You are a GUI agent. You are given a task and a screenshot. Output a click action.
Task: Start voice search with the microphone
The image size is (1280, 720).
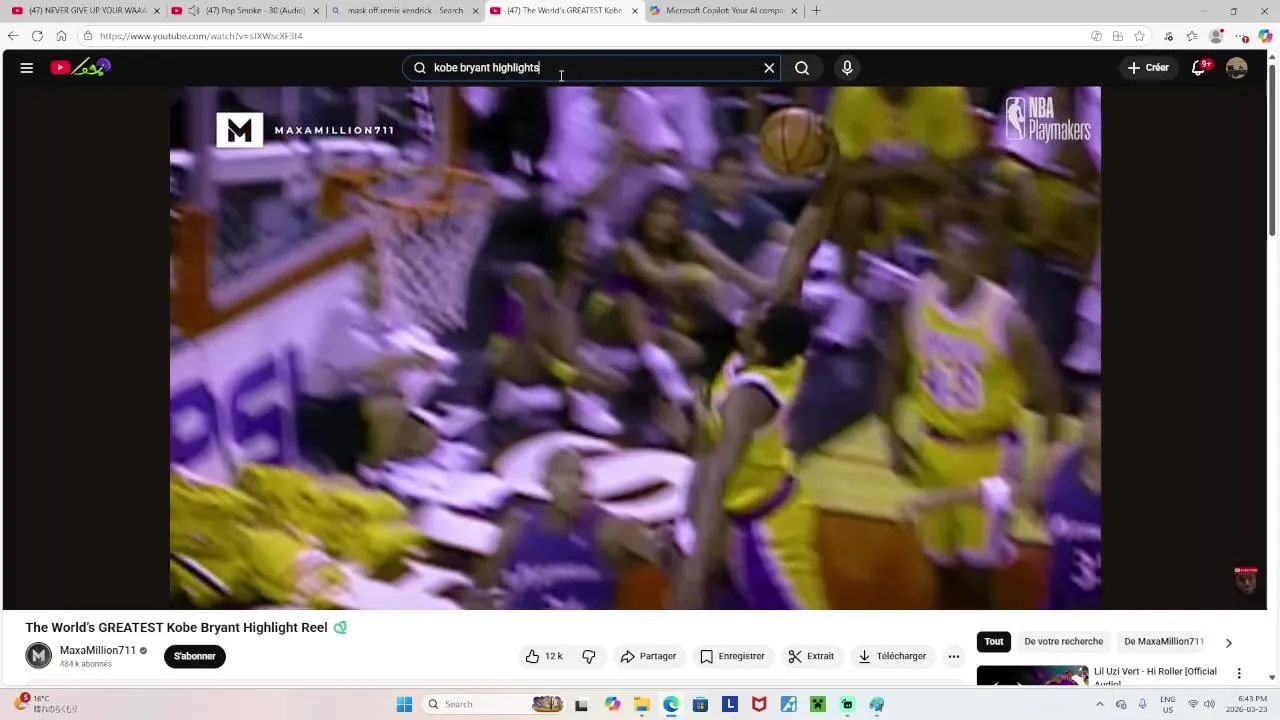(x=847, y=68)
